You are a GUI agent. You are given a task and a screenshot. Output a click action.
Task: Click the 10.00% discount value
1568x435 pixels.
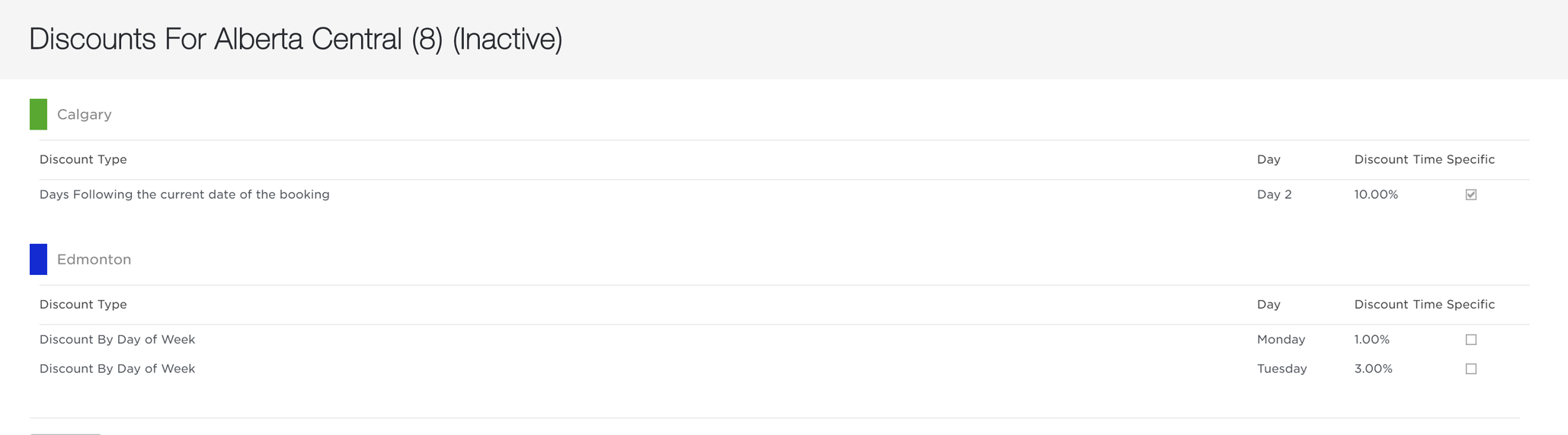coord(1376,194)
